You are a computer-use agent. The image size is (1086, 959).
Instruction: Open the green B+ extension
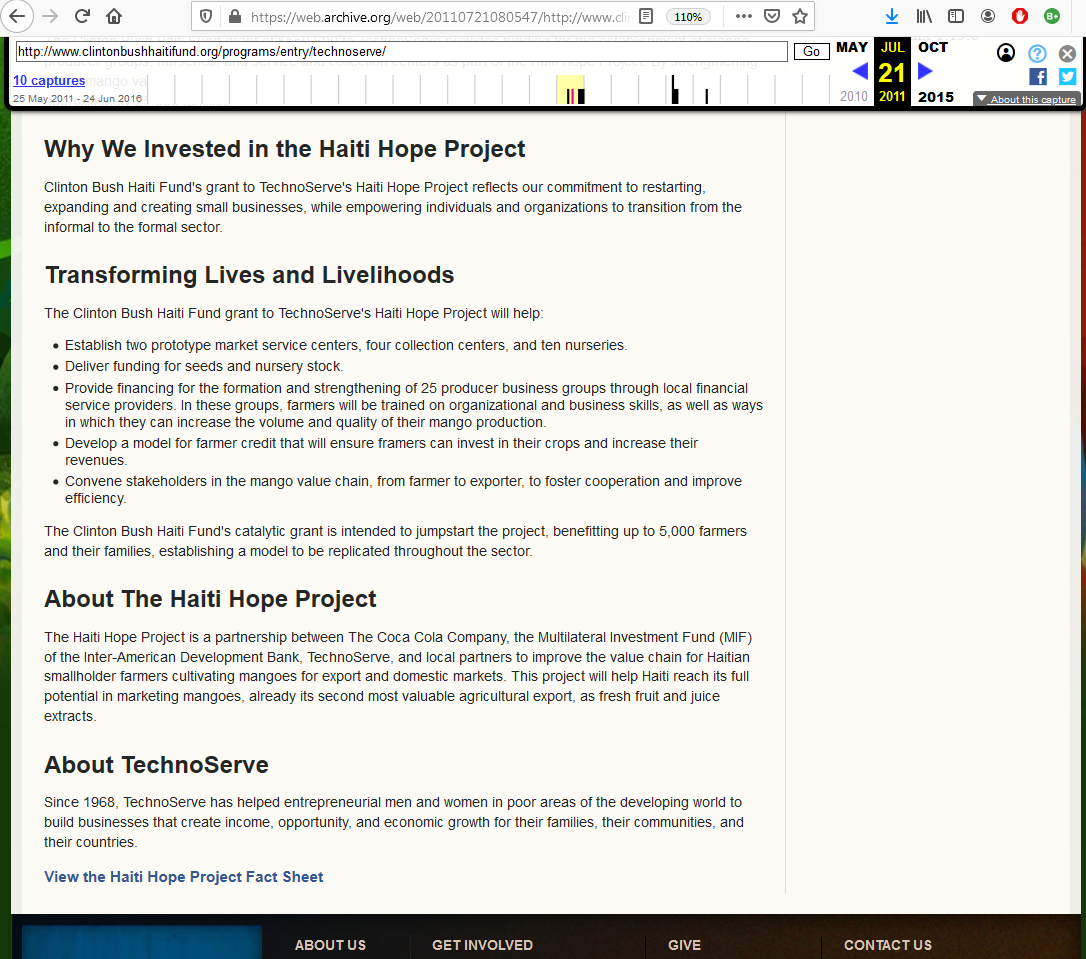tap(1051, 17)
